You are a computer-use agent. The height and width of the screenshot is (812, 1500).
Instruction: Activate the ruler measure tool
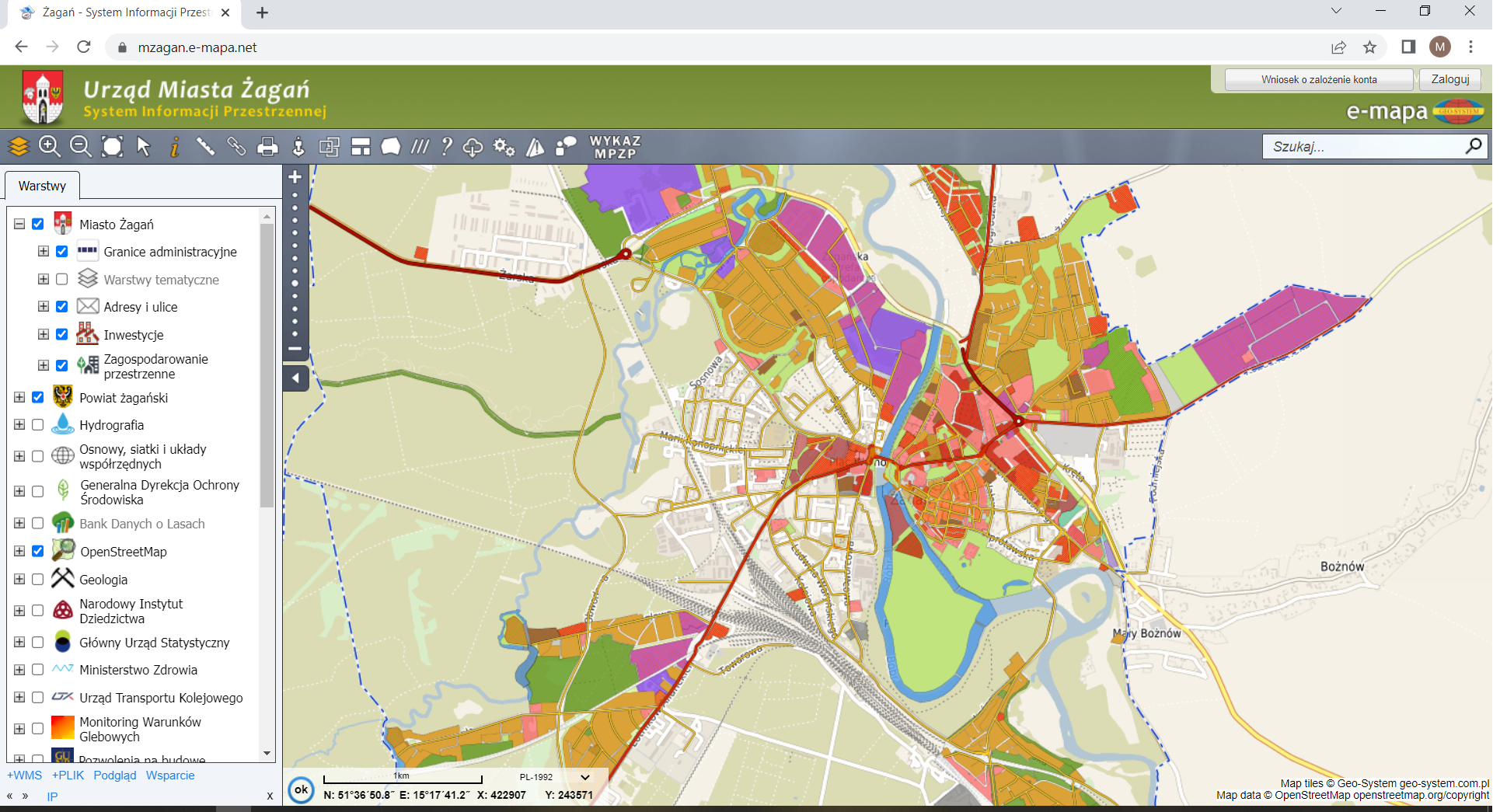(205, 146)
